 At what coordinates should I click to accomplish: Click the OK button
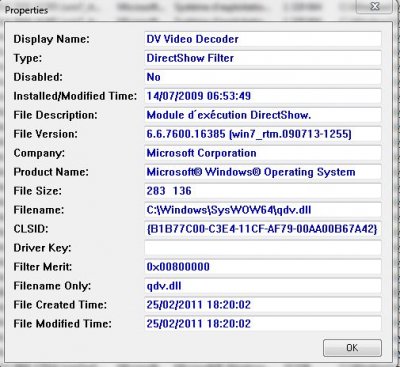[x=352, y=348]
